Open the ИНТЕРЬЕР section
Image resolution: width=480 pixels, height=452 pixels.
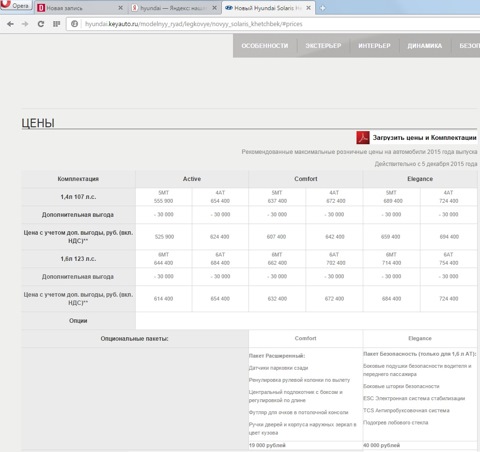coord(374,46)
